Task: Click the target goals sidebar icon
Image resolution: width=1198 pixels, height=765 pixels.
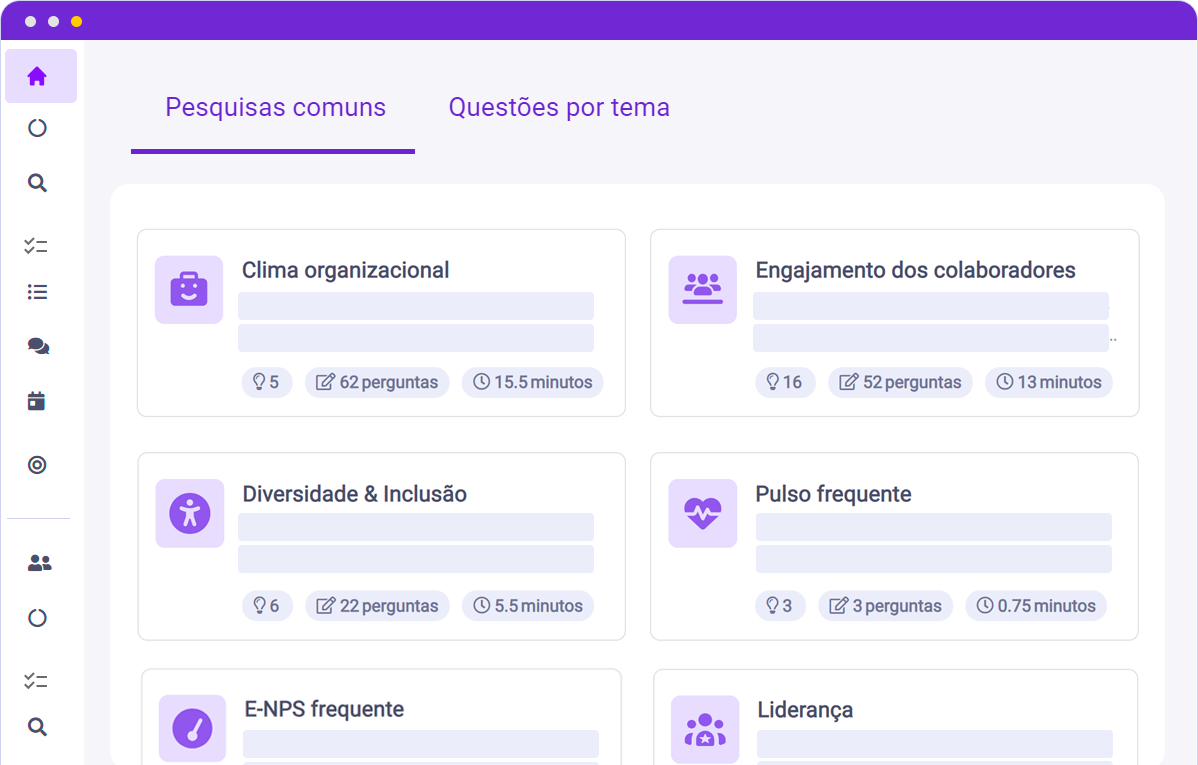Action: point(37,465)
